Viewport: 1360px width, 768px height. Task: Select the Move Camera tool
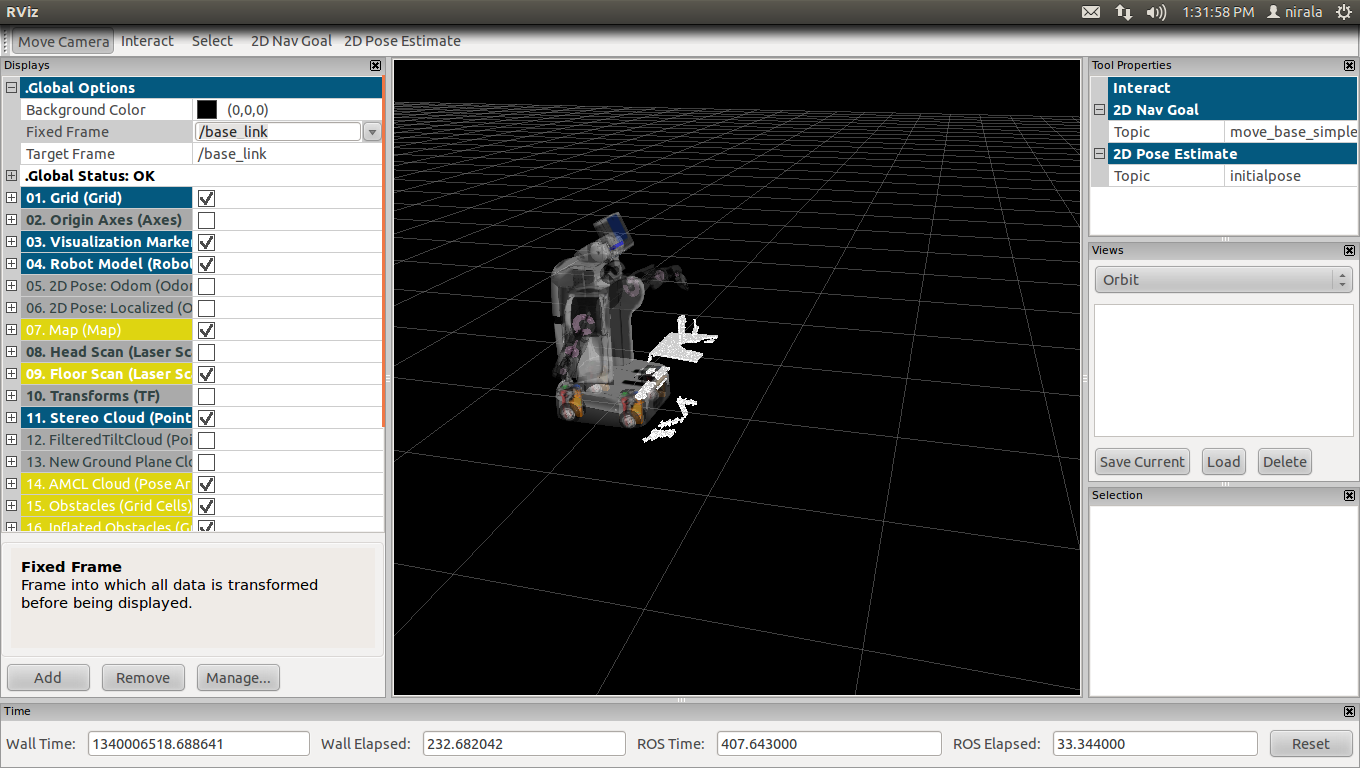pos(63,41)
